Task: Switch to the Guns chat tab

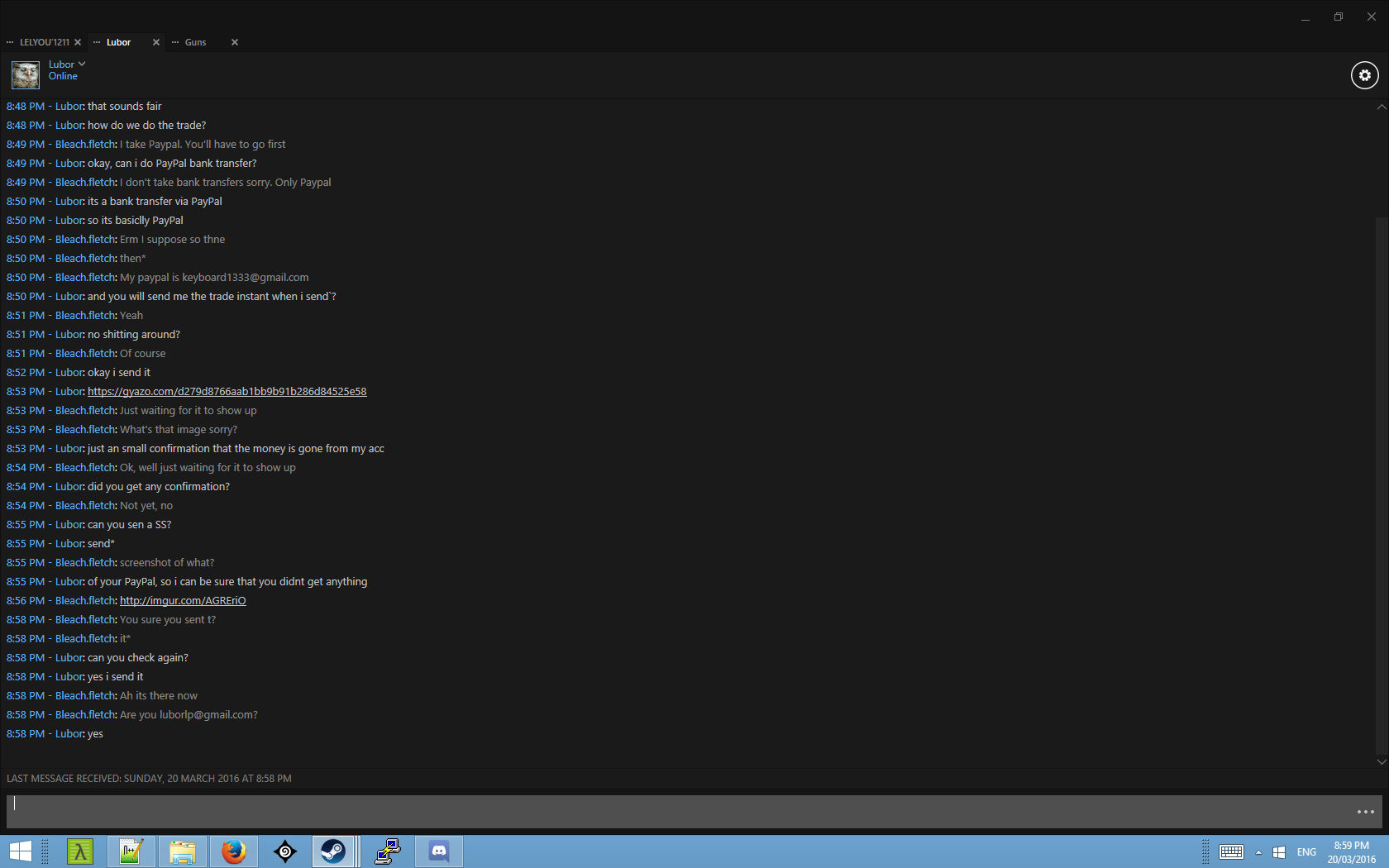Action: coord(195,42)
